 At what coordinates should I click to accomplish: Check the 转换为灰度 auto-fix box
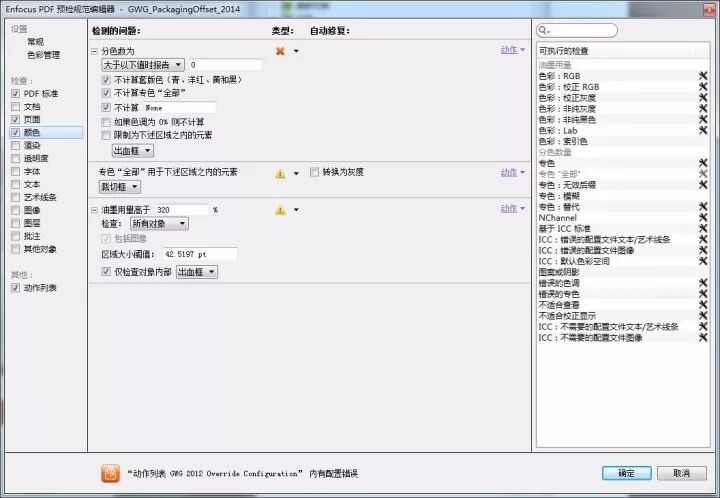click(315, 172)
